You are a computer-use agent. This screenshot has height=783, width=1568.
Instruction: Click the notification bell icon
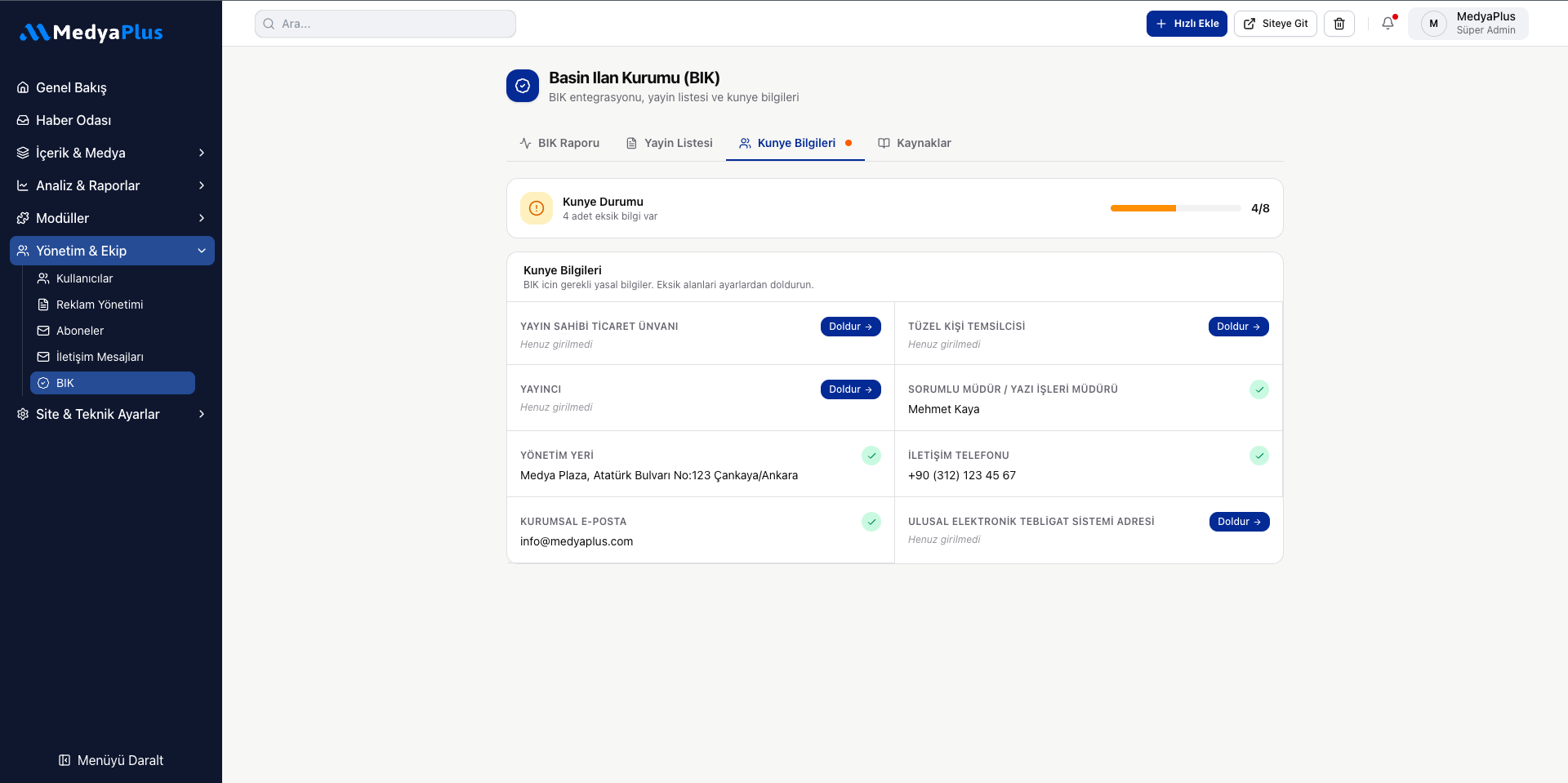tap(1388, 24)
